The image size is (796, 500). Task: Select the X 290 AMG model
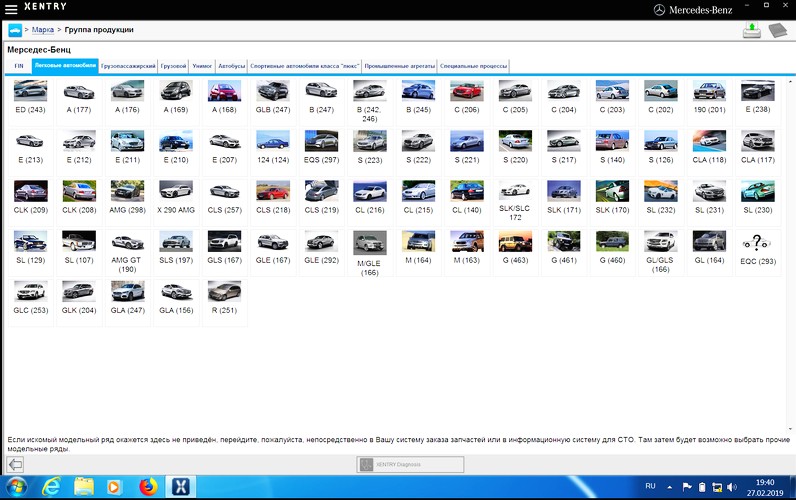tap(176, 201)
